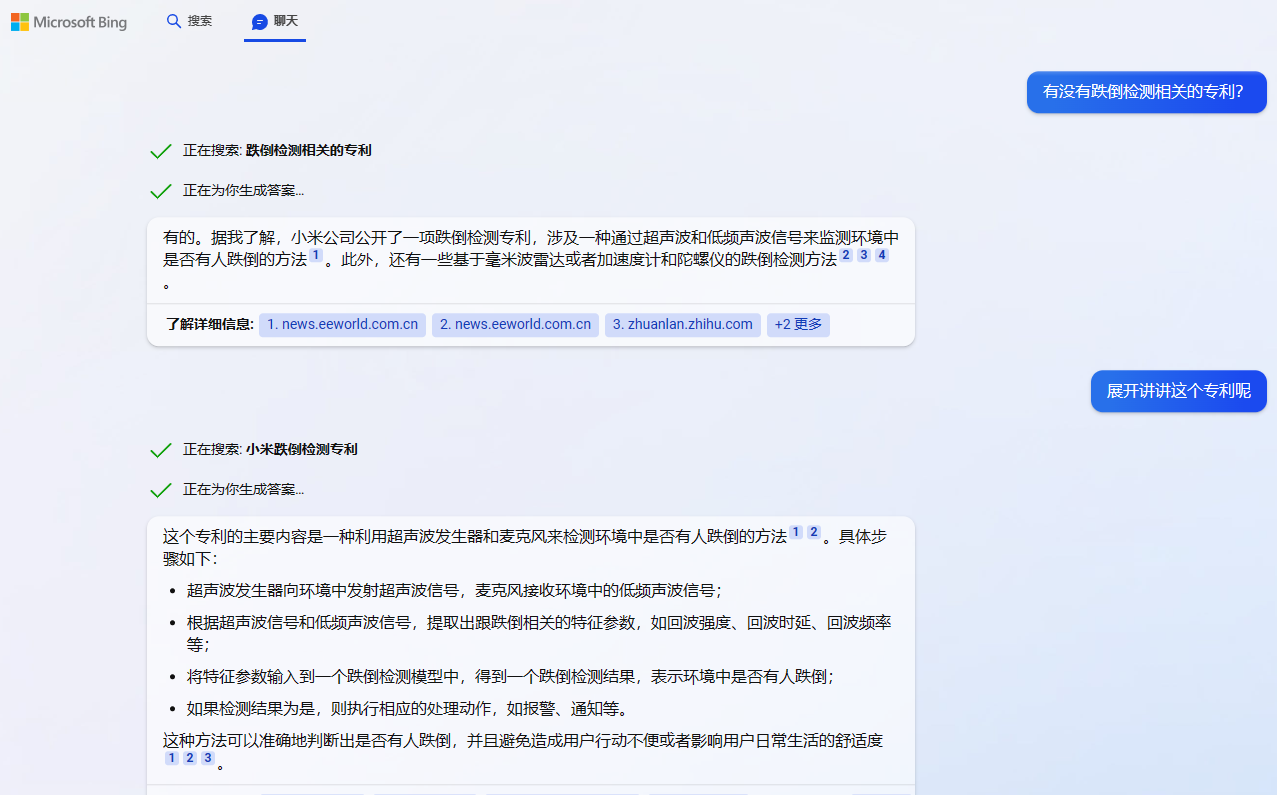The image size is (1277, 795).
Task: Click the 有没有跌倒检测相关的专利 question bubble
Action: tap(1146, 91)
